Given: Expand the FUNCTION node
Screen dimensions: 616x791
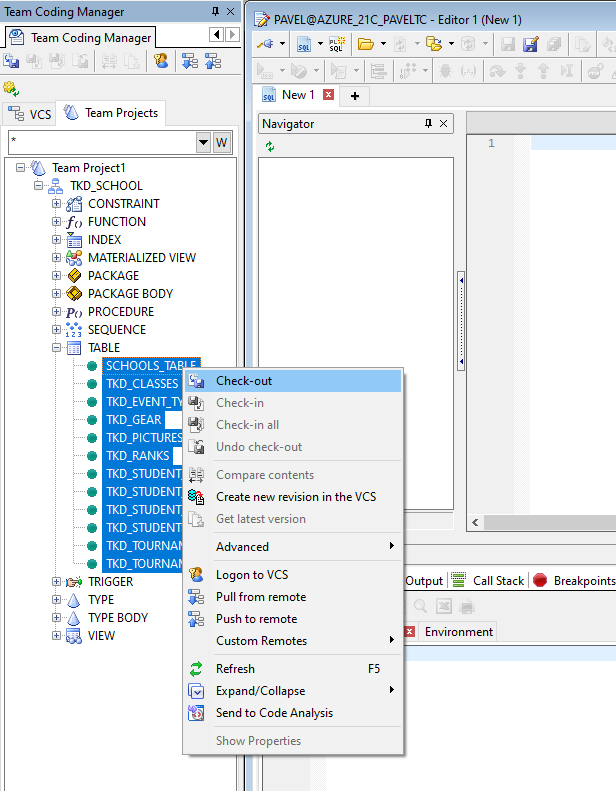Looking at the screenshot, I should (x=57, y=221).
